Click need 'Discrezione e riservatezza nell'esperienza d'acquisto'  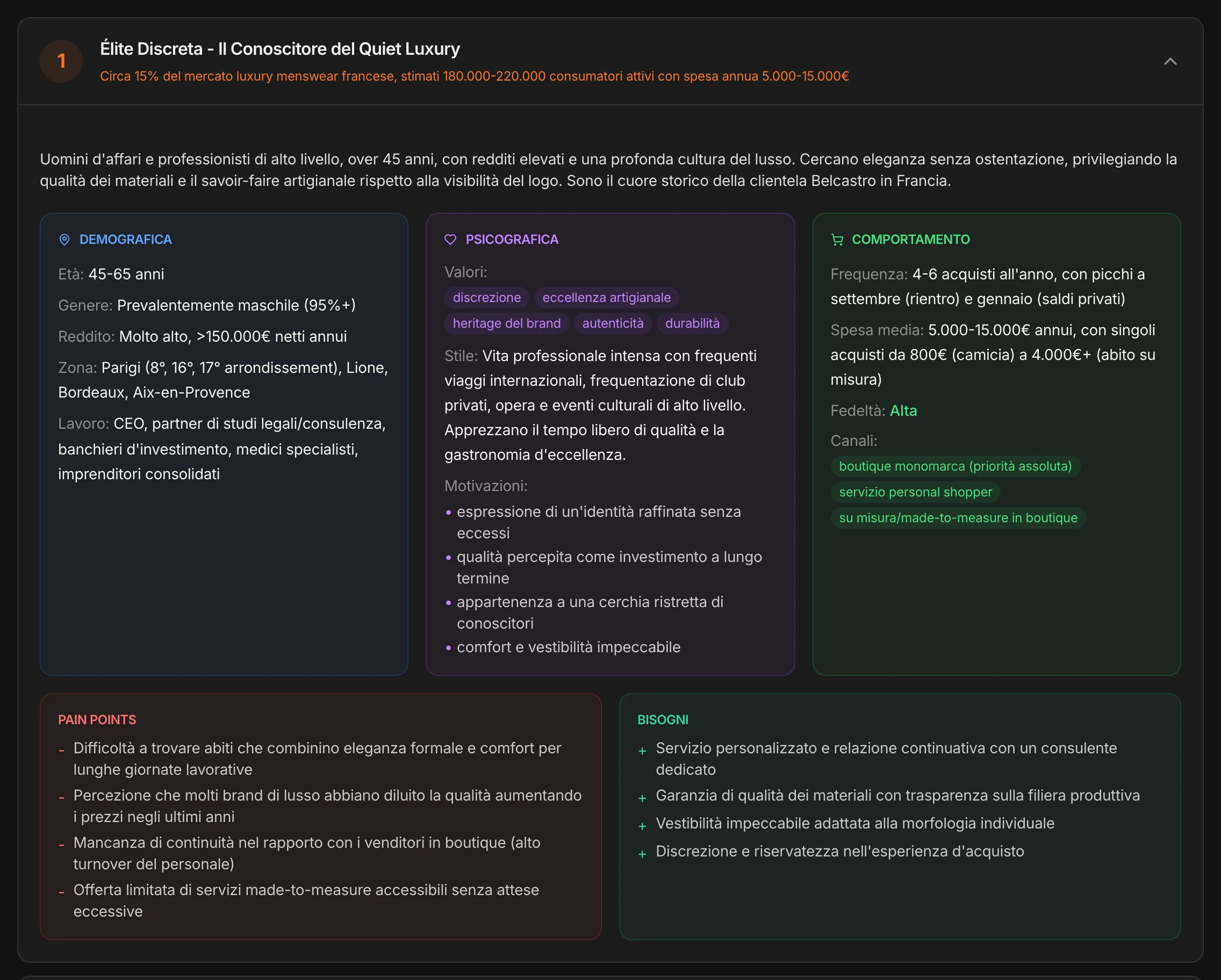(x=839, y=851)
